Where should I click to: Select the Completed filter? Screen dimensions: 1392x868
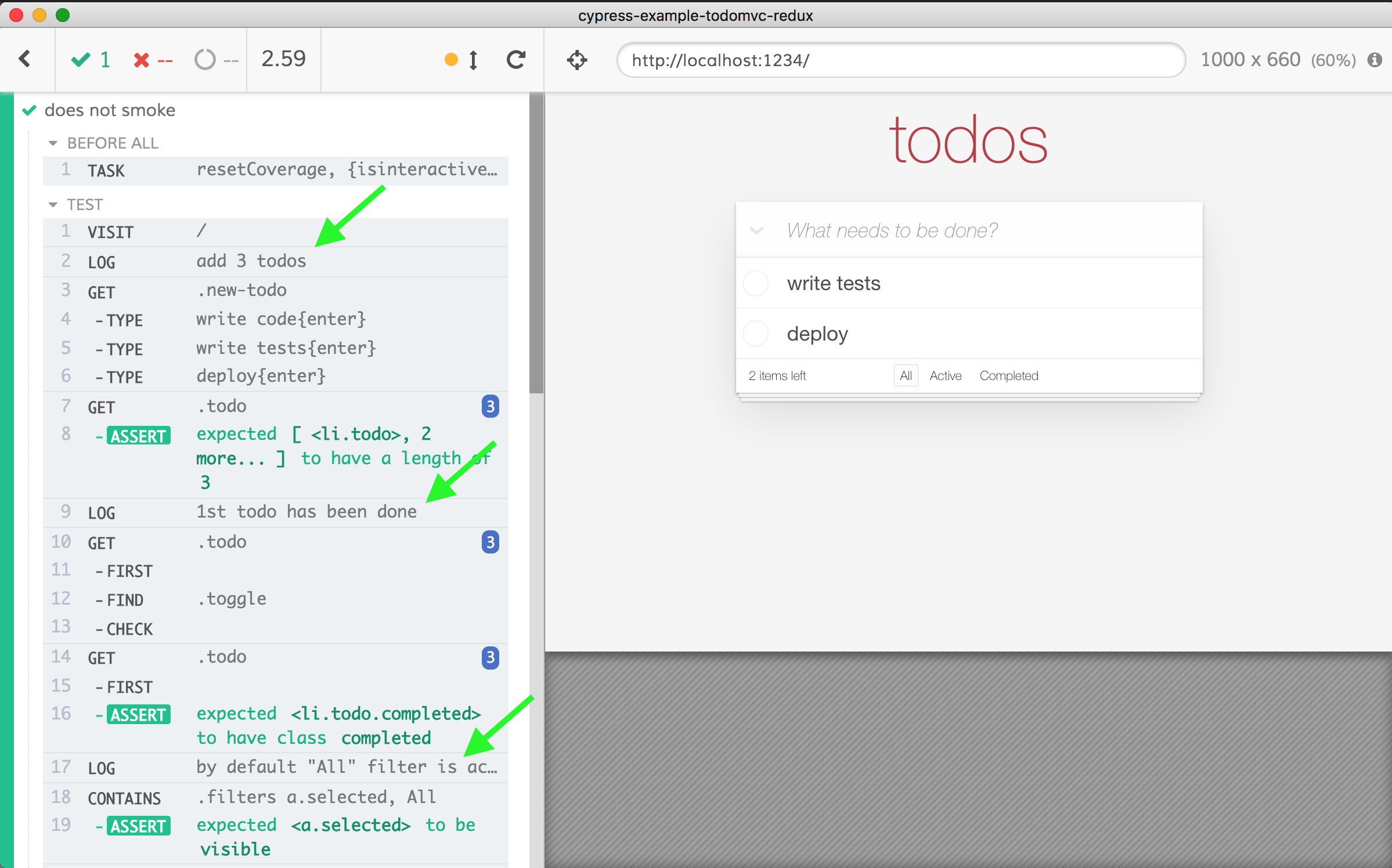pos(1008,376)
